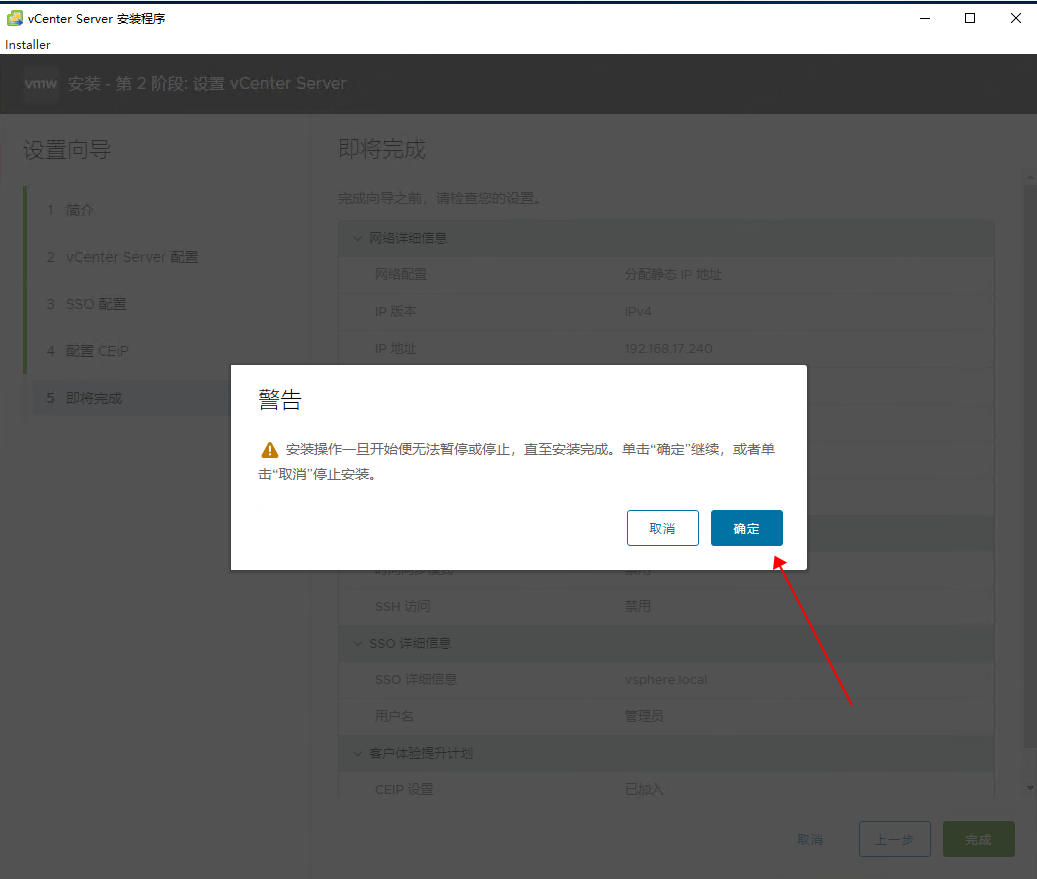
Task: Click 取消 in the 警告 dialog
Action: (663, 528)
